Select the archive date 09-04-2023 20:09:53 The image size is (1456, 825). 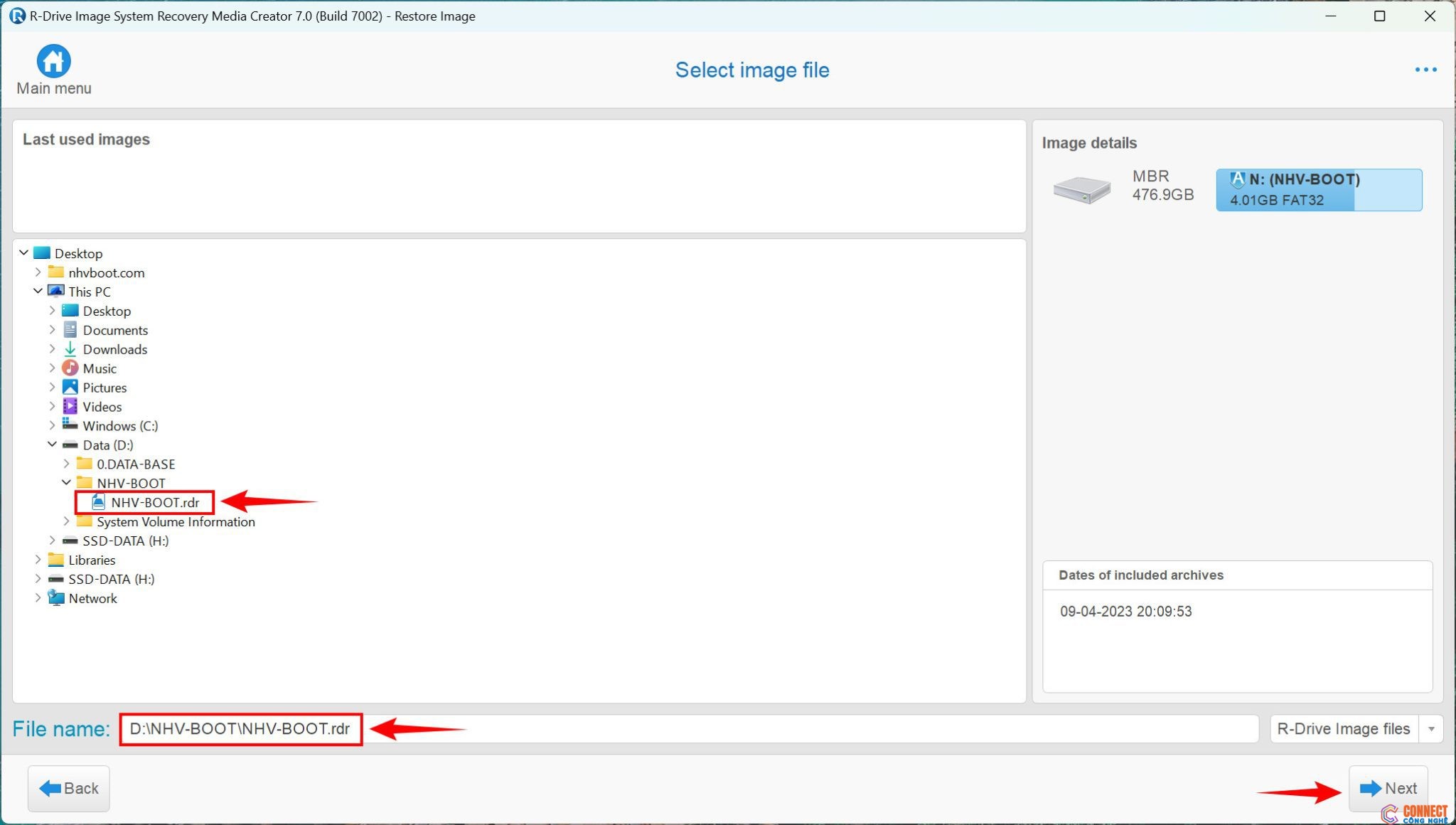pos(1125,612)
